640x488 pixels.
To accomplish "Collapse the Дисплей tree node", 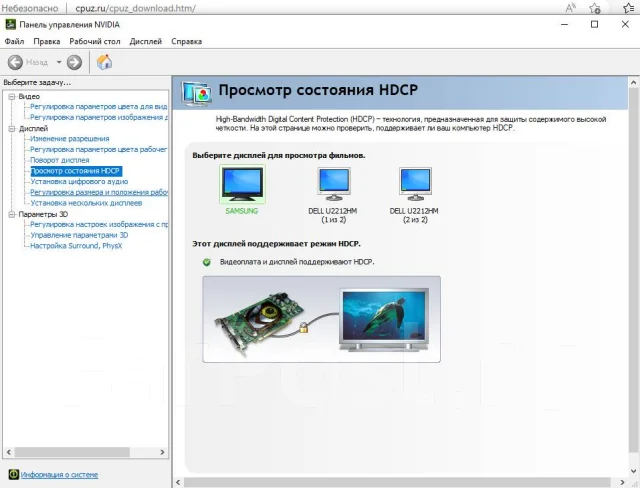I will (x=12, y=129).
